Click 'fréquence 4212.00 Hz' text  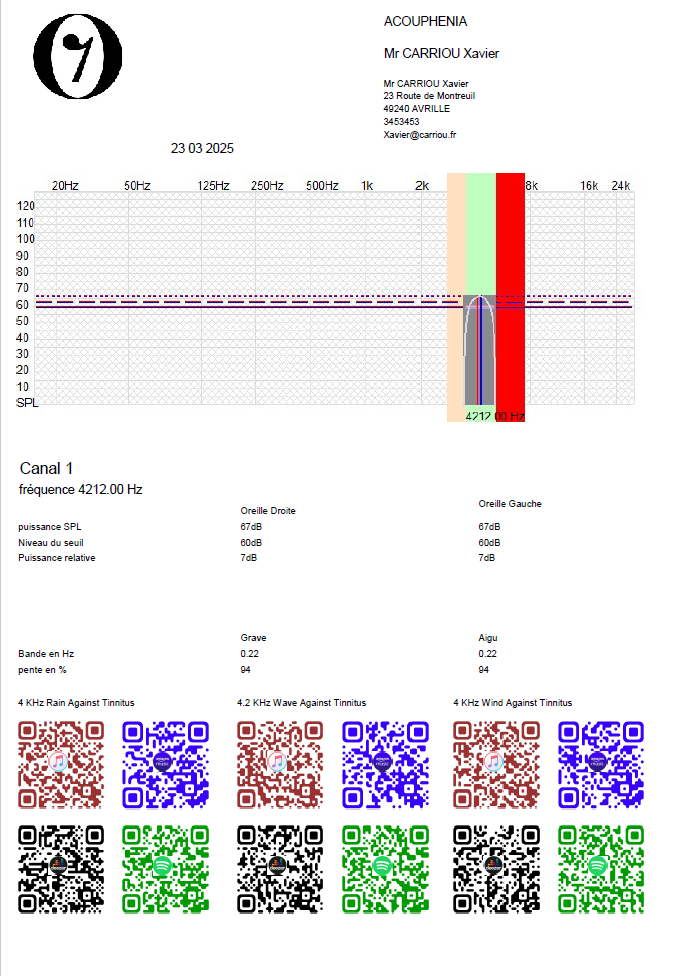click(x=80, y=490)
